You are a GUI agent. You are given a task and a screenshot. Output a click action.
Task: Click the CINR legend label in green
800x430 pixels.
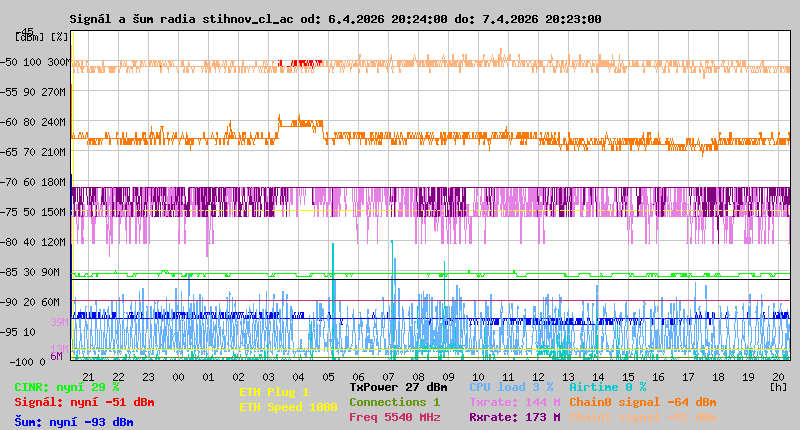point(67,387)
